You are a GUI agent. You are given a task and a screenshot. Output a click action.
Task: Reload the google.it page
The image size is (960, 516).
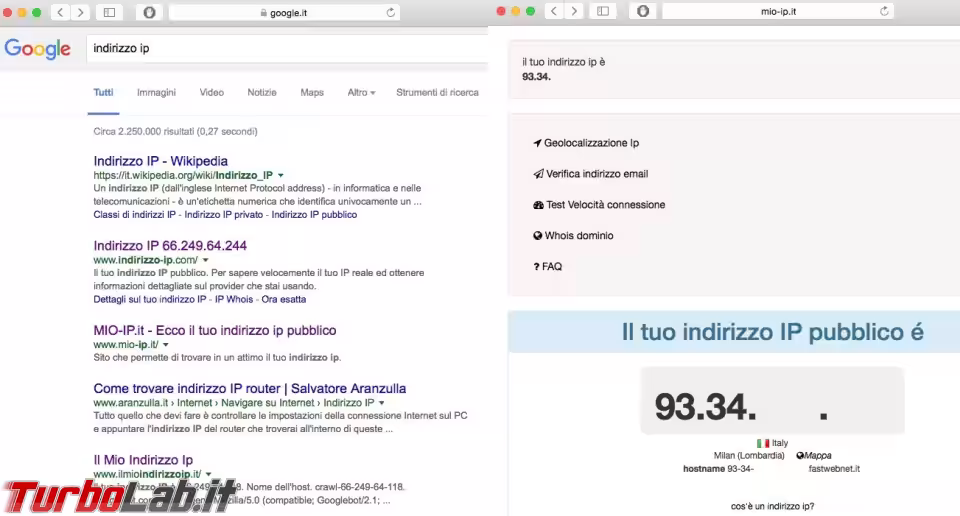pyautogui.click(x=391, y=12)
